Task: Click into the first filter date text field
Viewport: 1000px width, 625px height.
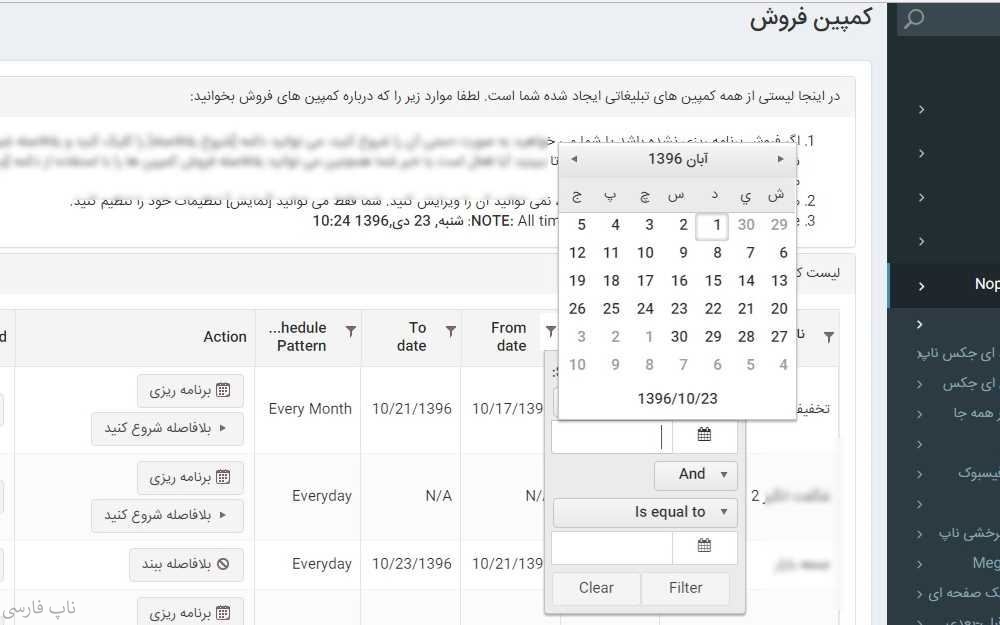Action: pos(611,436)
